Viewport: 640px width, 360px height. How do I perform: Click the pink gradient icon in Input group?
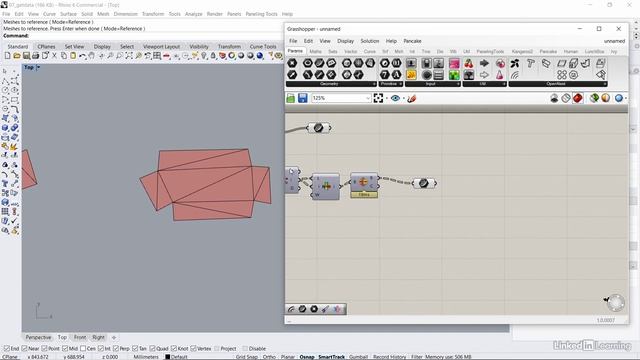pyautogui.click(x=454, y=63)
